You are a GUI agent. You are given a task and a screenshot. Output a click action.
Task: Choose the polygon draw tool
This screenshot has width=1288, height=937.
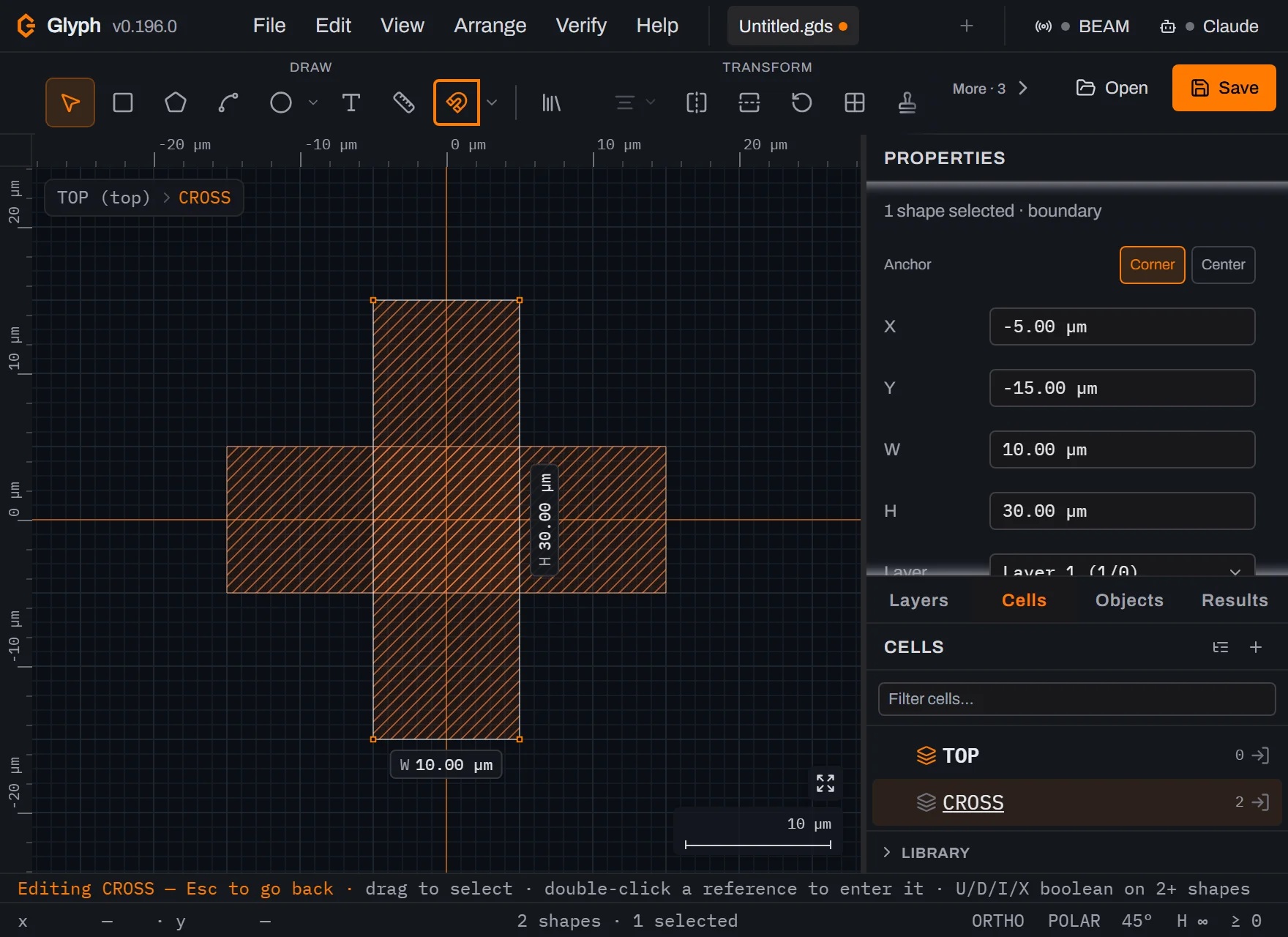[176, 102]
